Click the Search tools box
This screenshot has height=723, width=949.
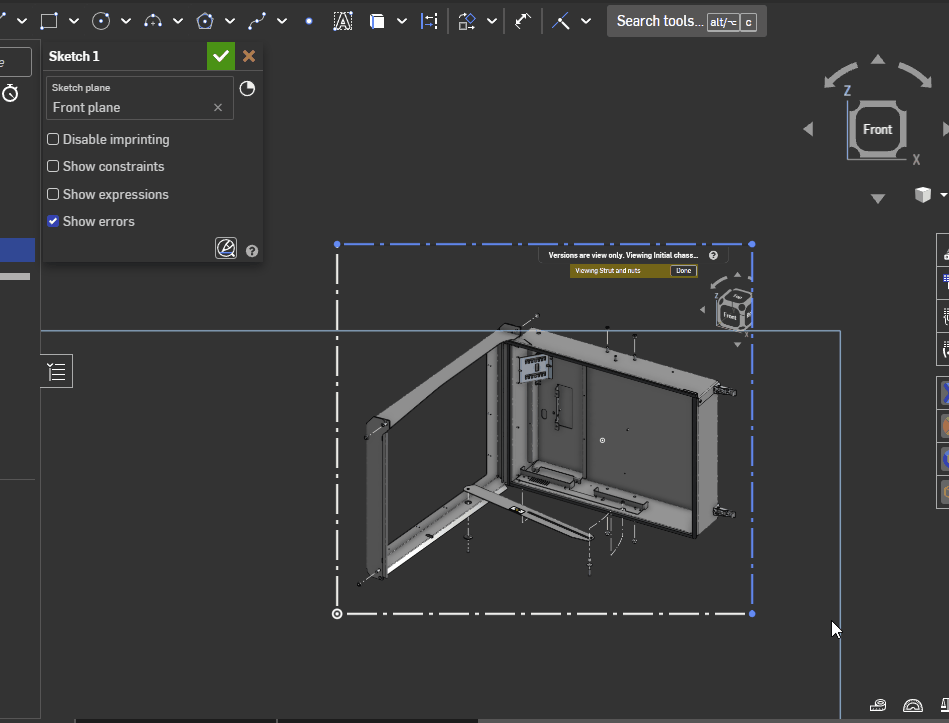coord(658,21)
